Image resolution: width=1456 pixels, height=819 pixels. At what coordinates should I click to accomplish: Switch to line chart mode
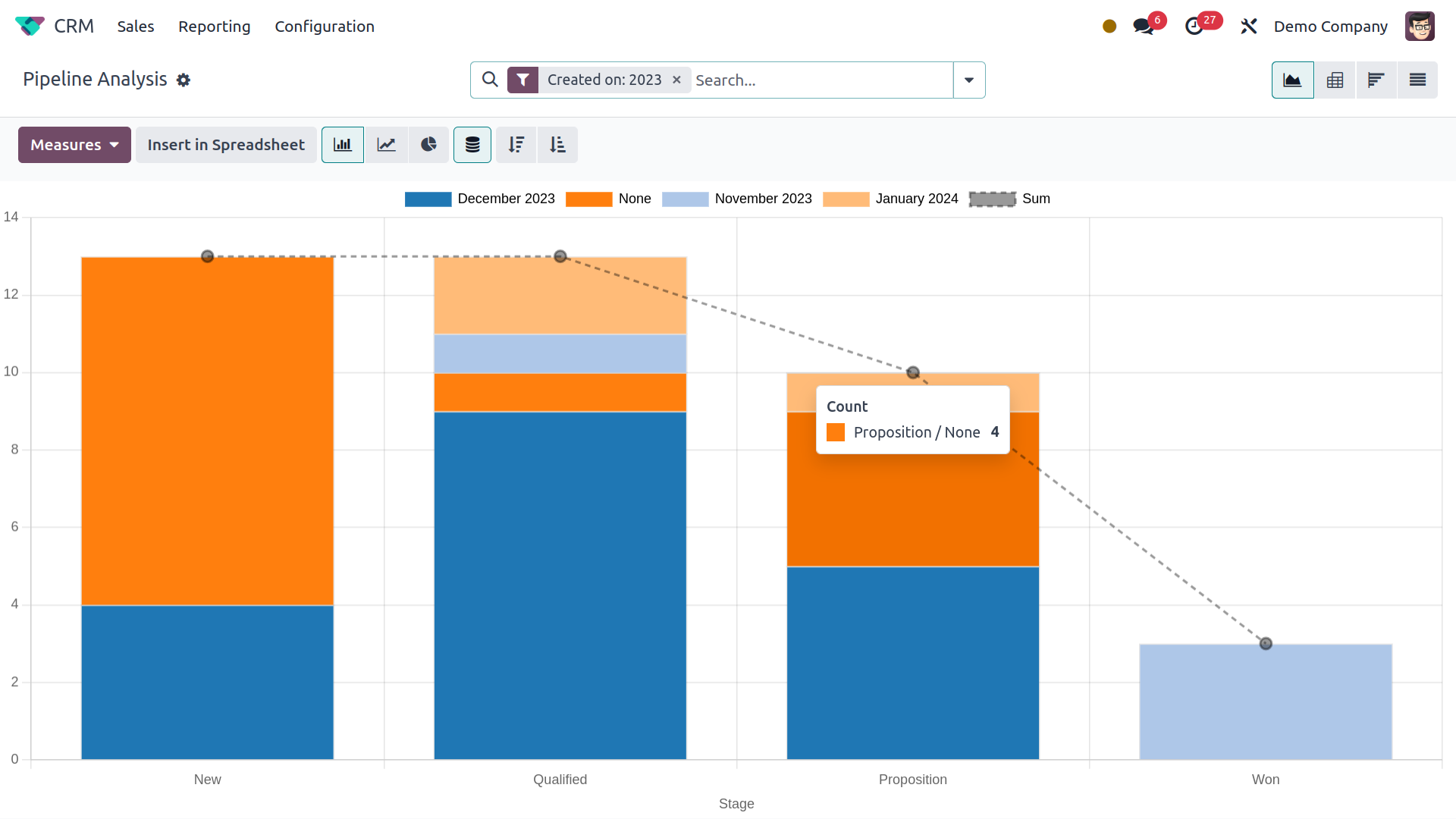(387, 145)
